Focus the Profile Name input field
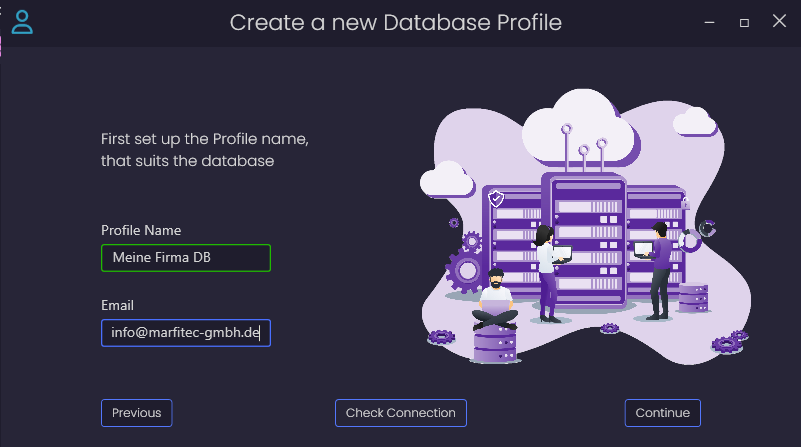Viewport: 801px width, 447px height. coord(186,258)
